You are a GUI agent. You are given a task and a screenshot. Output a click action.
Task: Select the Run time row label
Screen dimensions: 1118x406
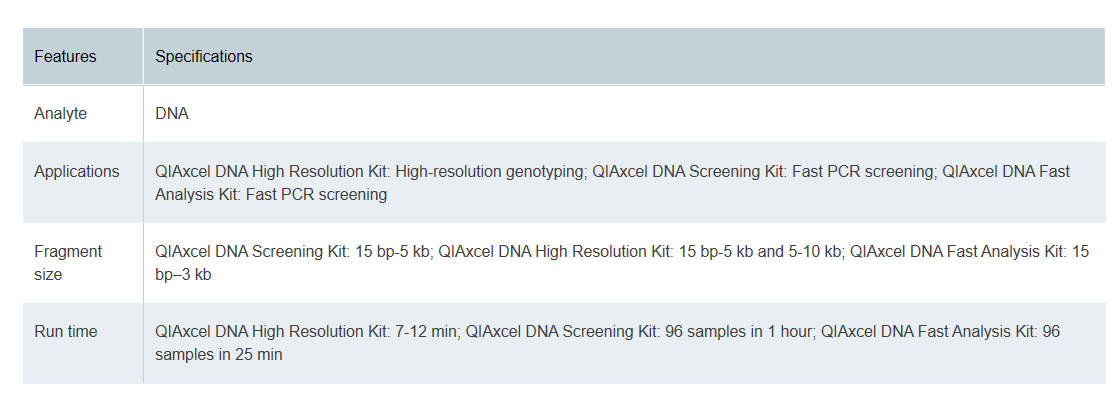point(66,332)
